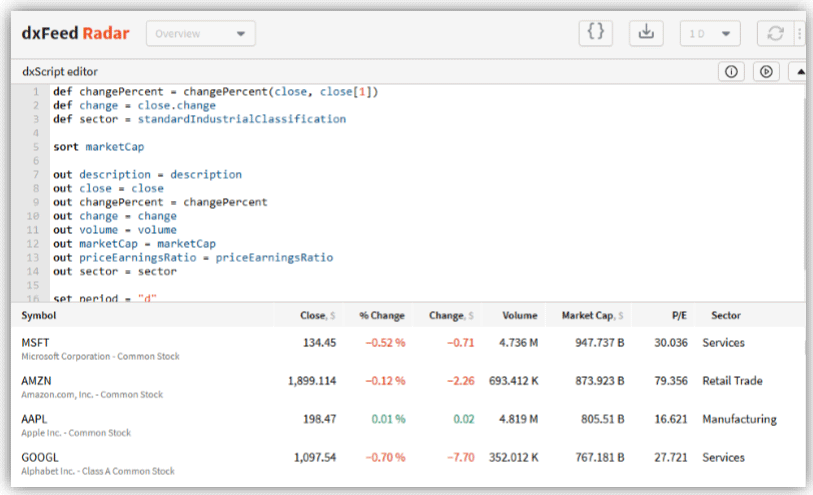Image resolution: width=813 pixels, height=495 pixels.
Task: Sort by Sector column header
Action: [x=725, y=315]
